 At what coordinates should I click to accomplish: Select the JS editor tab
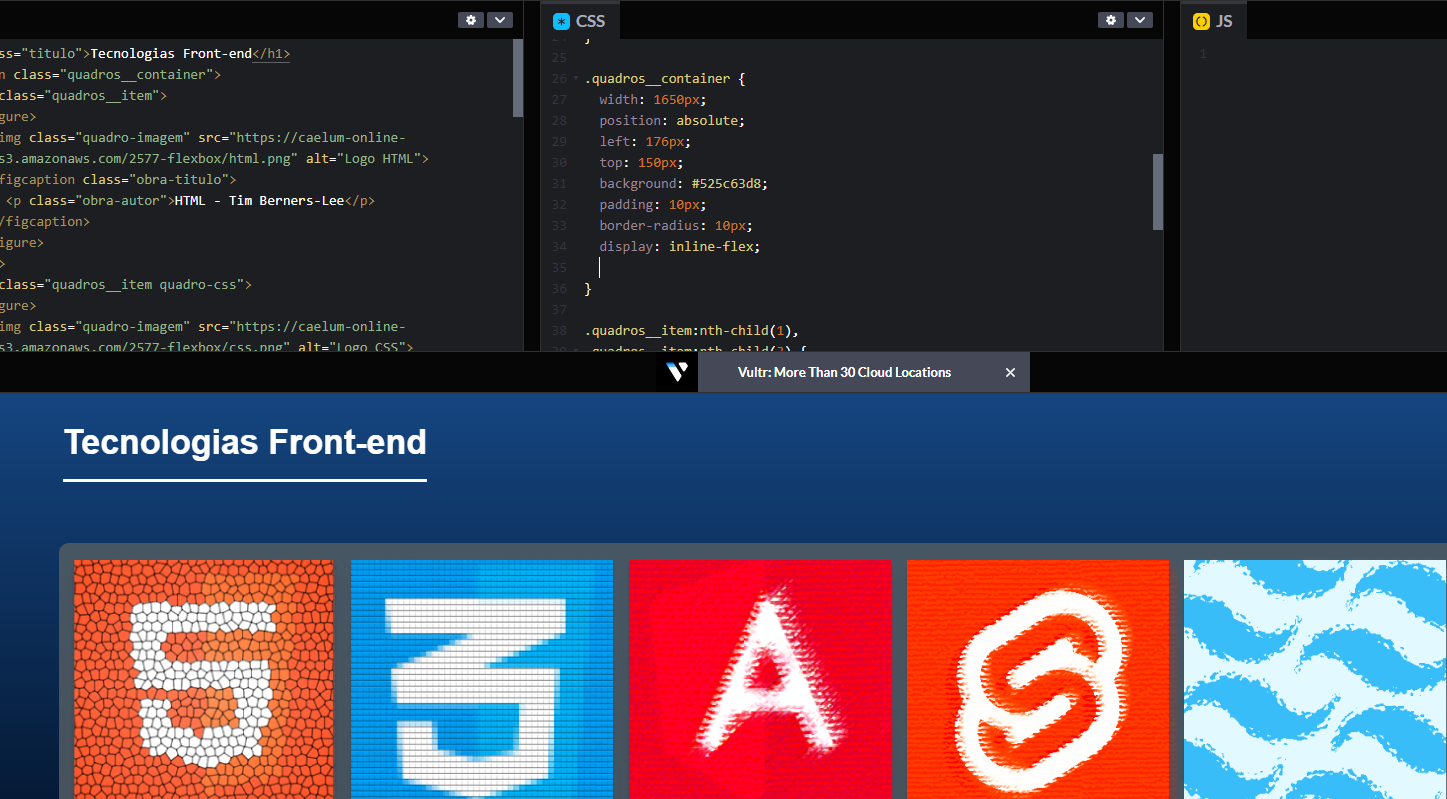1213,21
